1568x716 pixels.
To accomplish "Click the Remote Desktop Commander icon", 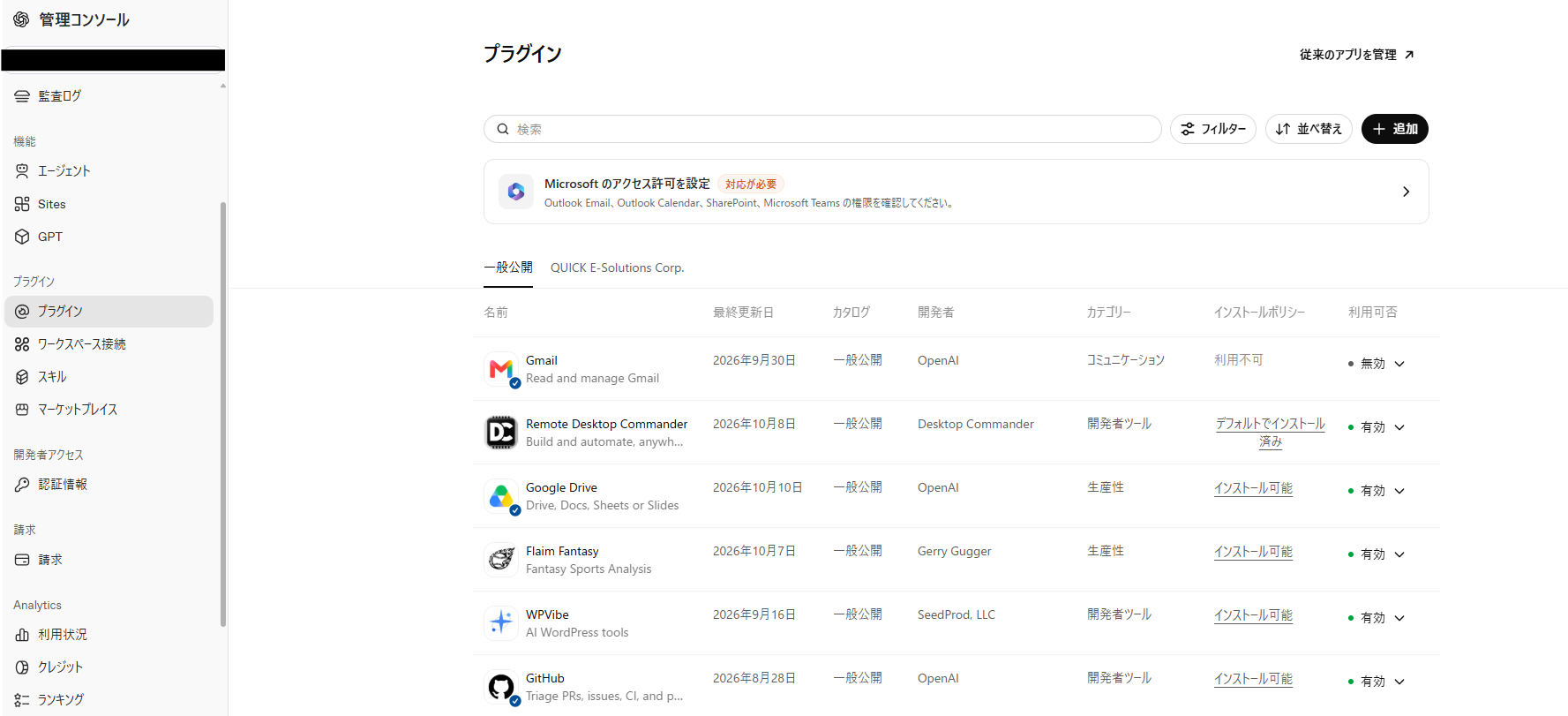I will click(501, 433).
